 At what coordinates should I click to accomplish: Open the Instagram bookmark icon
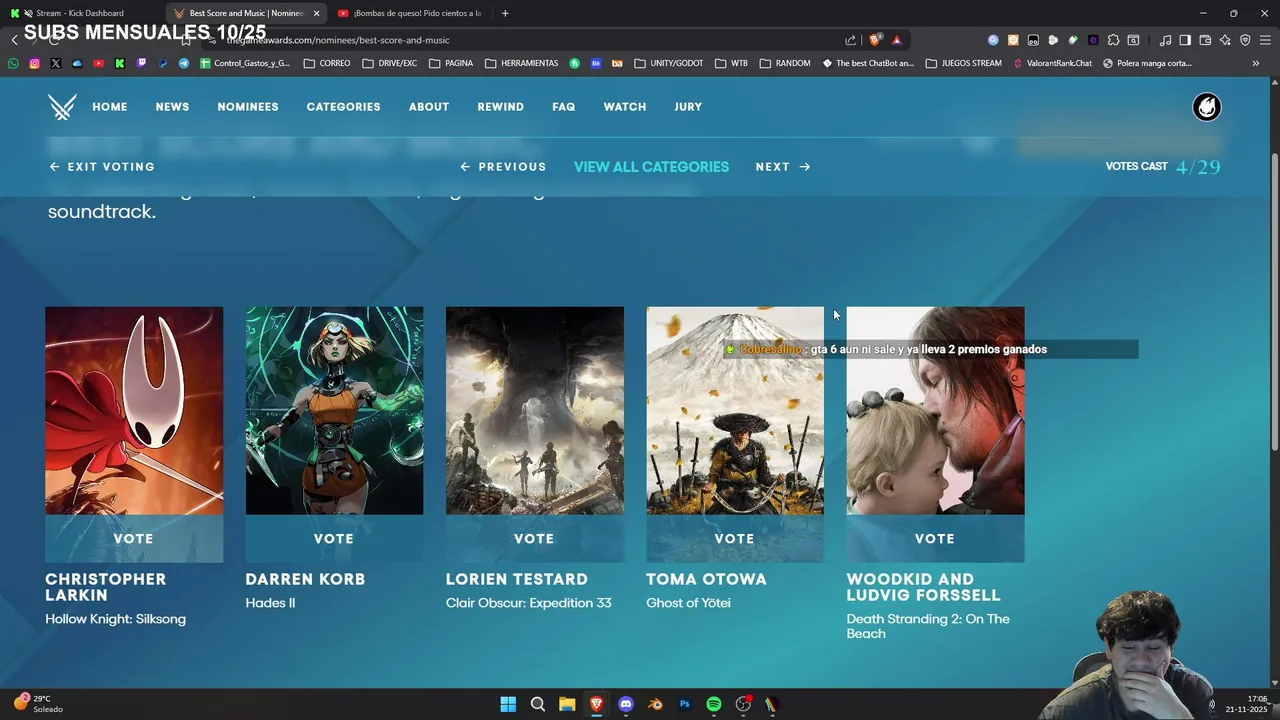tap(34, 63)
